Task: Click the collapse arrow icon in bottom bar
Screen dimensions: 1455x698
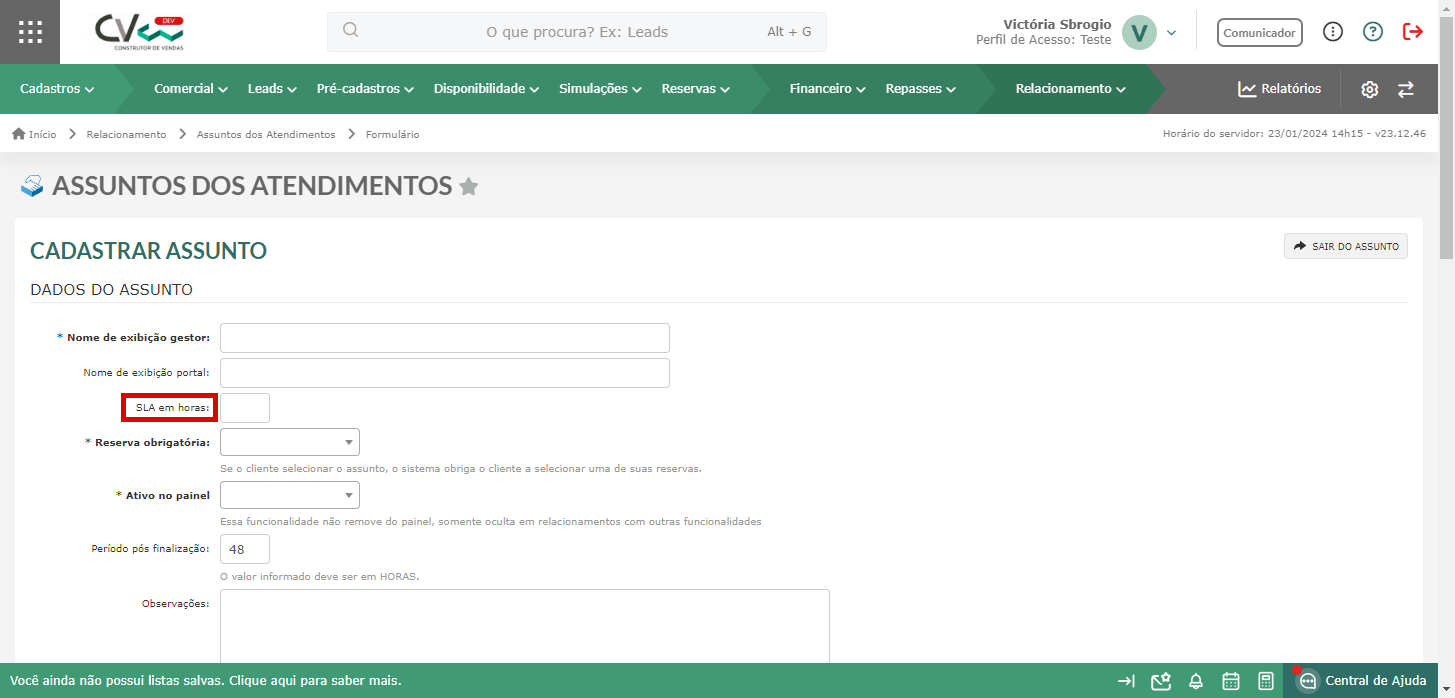Action: coord(1126,681)
